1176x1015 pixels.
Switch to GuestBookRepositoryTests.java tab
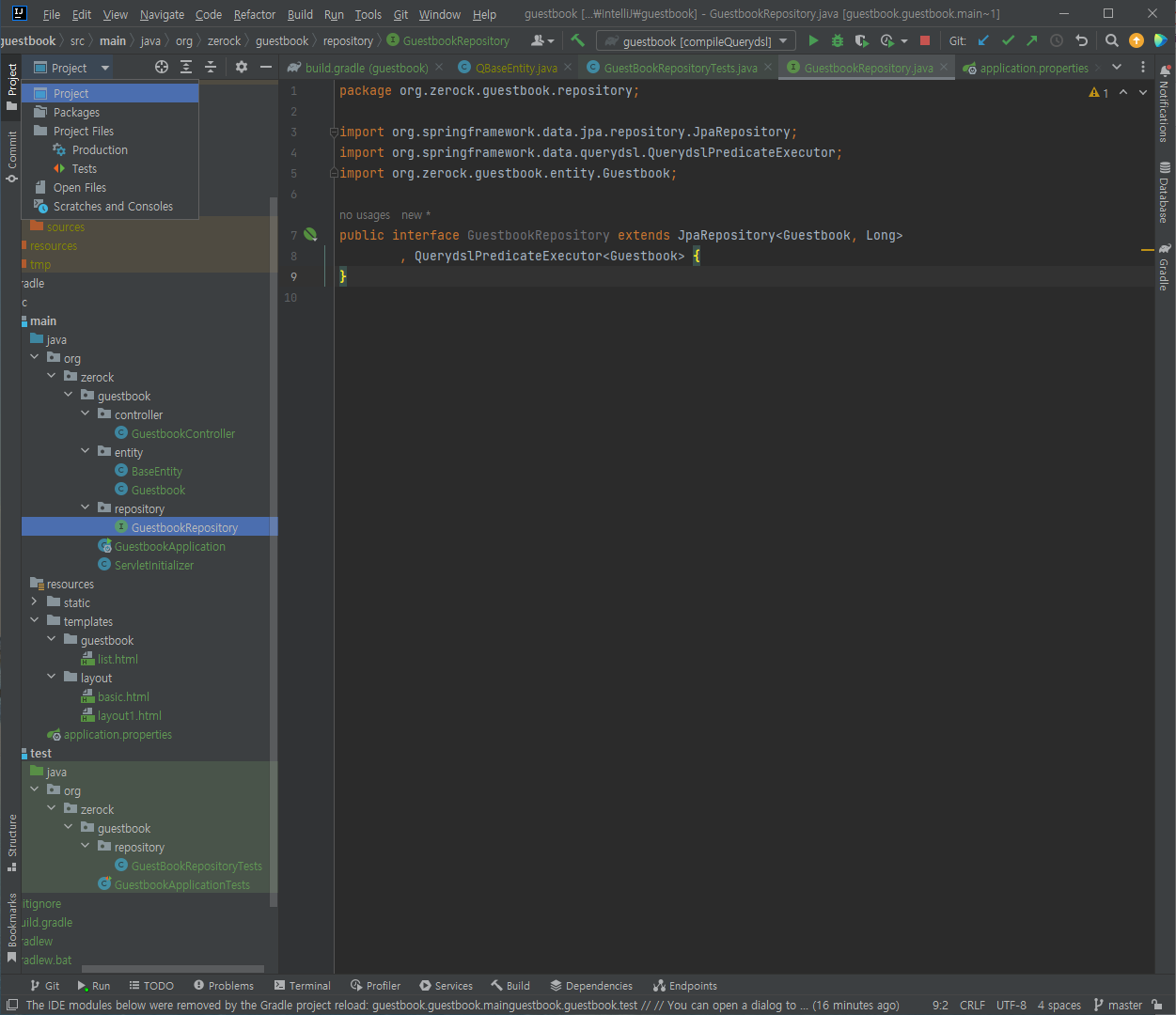coord(681,68)
